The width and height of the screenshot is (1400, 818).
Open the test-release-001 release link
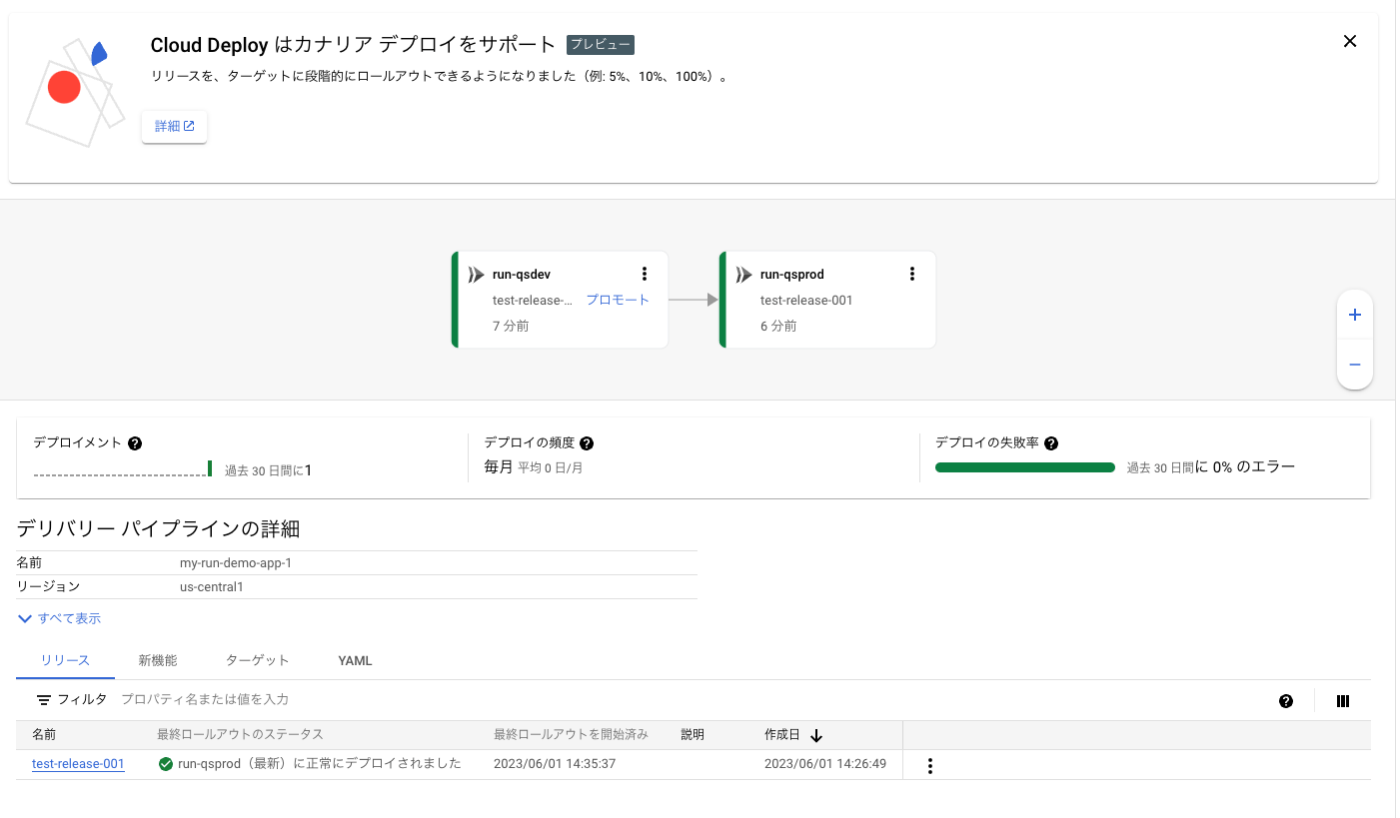pos(78,764)
